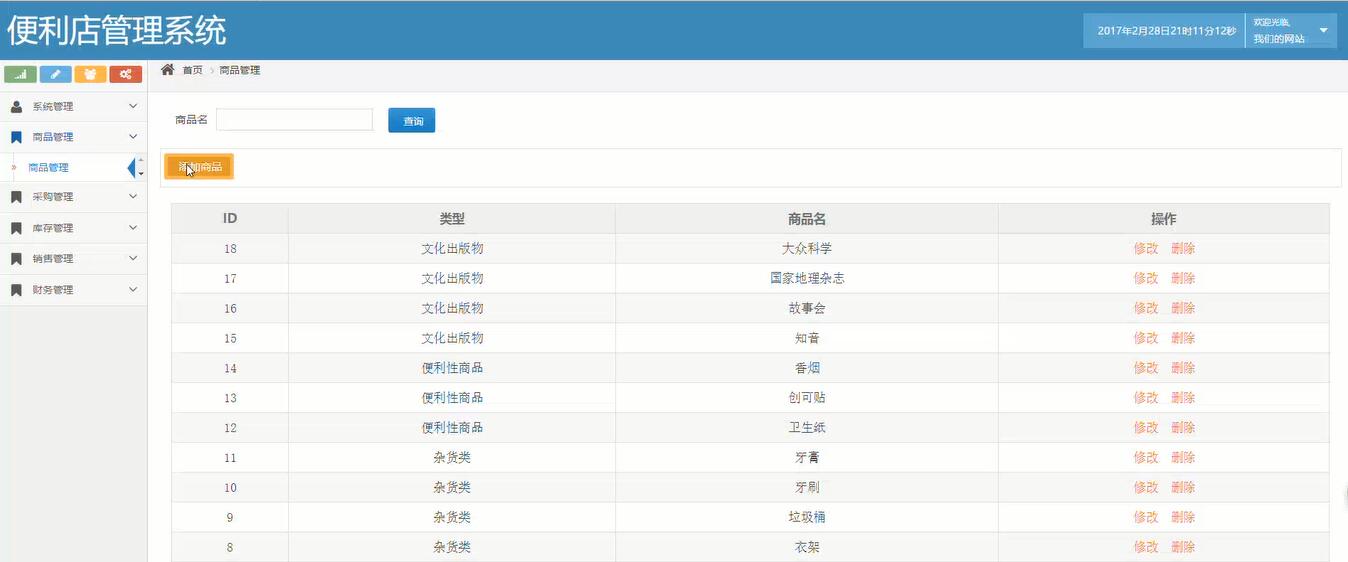Collapse the 商品管理 menu chevron
This screenshot has height=562, width=1348.
click(133, 137)
